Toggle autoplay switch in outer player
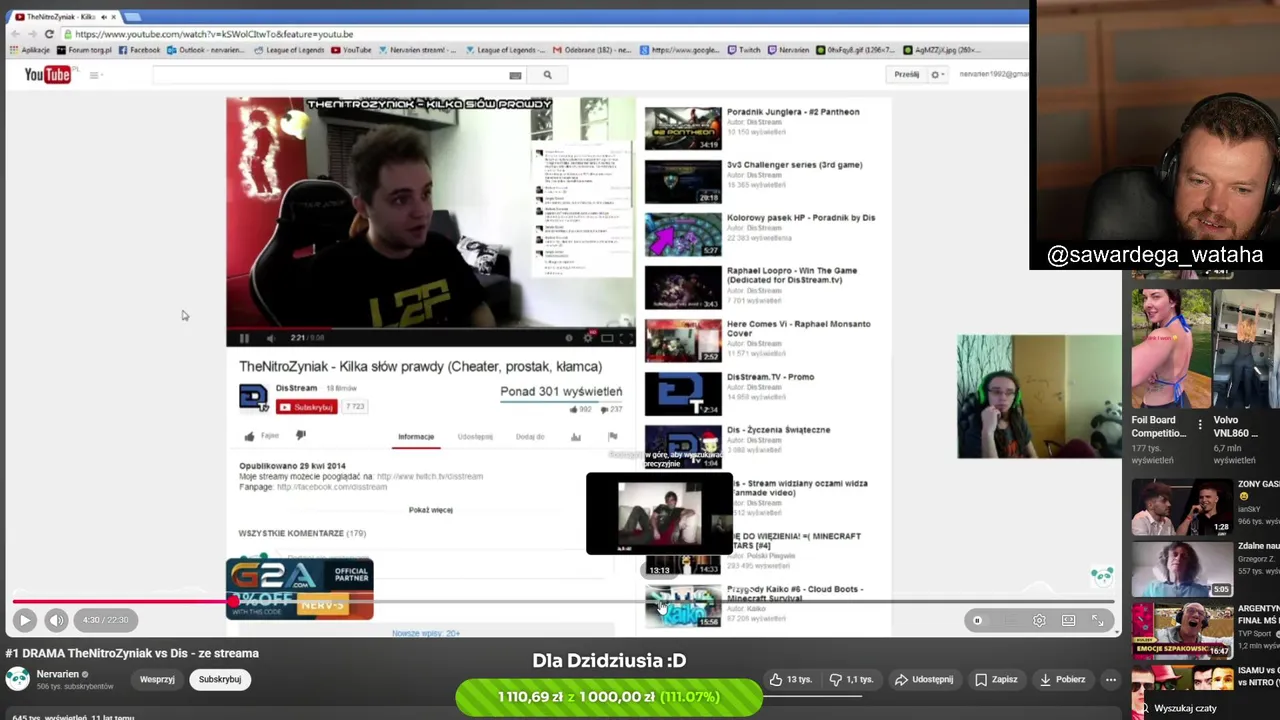This screenshot has height=720, width=1280. (x=978, y=621)
